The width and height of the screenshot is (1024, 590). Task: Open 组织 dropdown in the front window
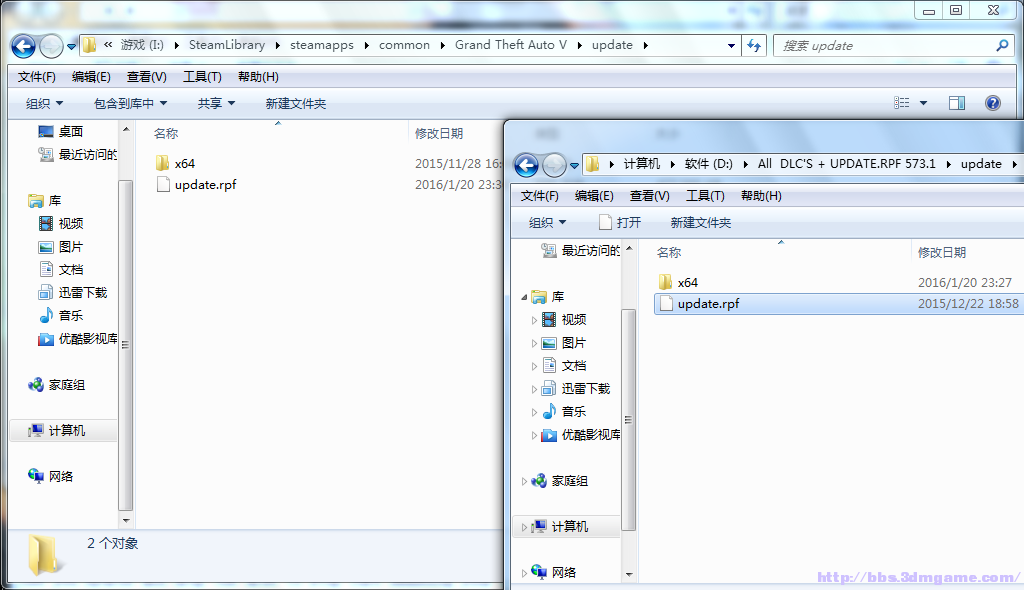point(547,223)
